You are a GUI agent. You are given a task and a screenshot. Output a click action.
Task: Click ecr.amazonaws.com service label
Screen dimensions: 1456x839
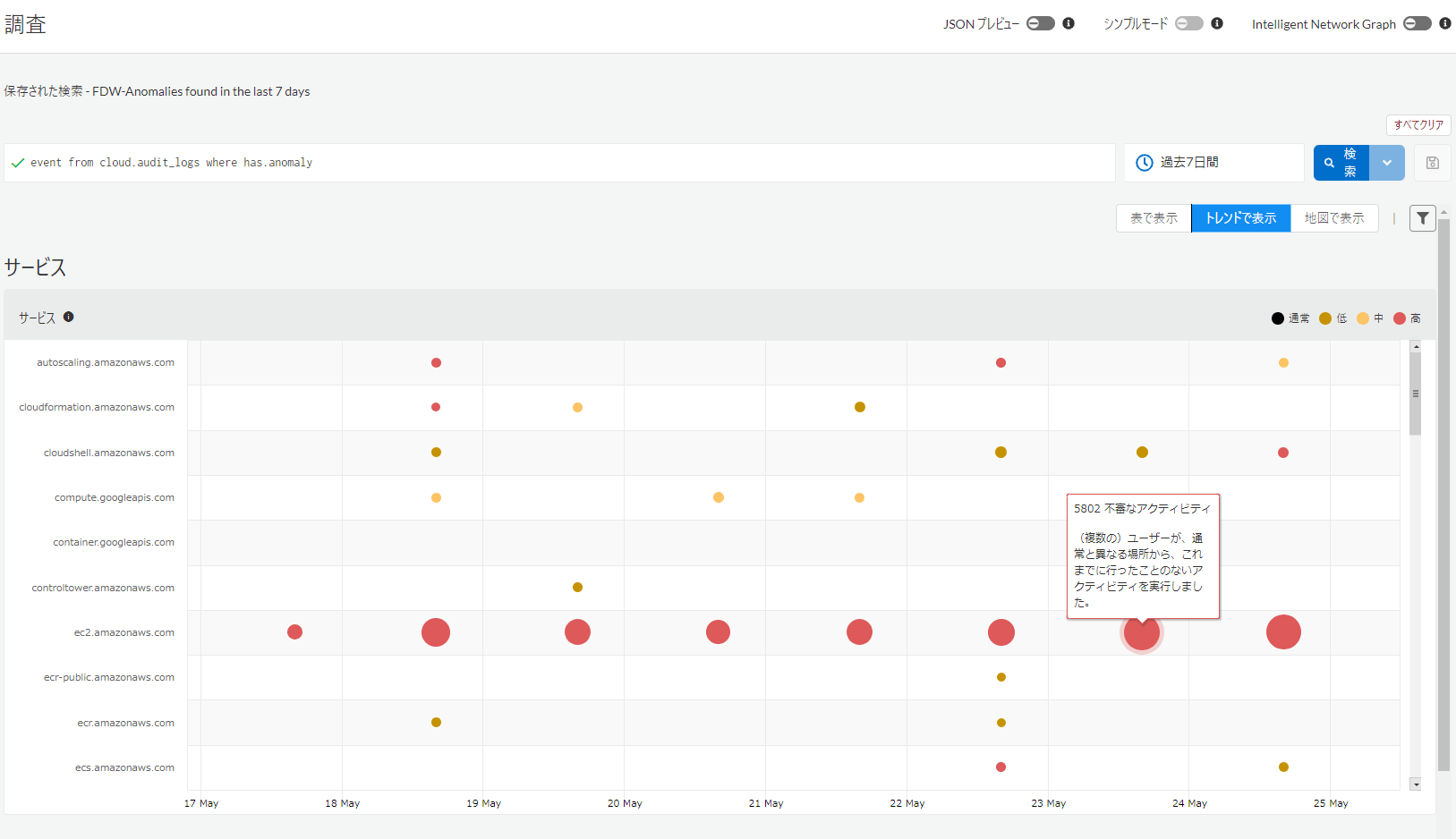[x=126, y=723]
